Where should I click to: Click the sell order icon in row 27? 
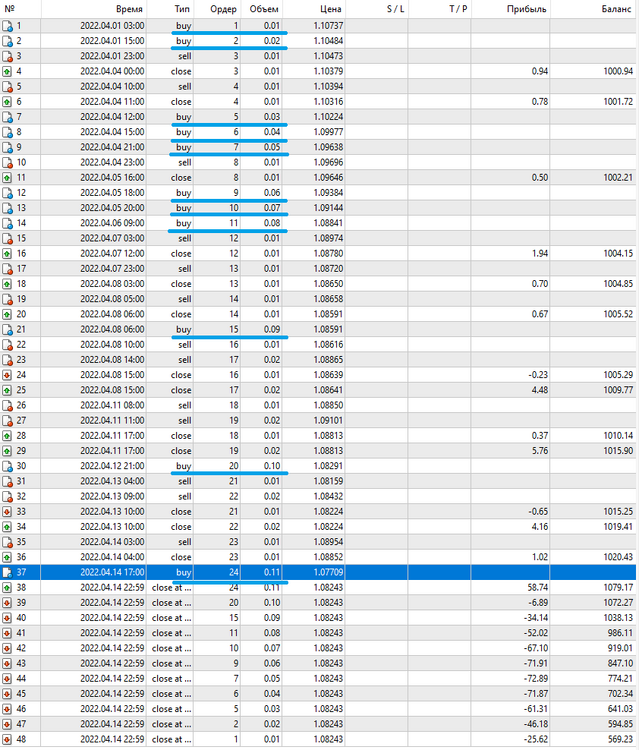7,421
